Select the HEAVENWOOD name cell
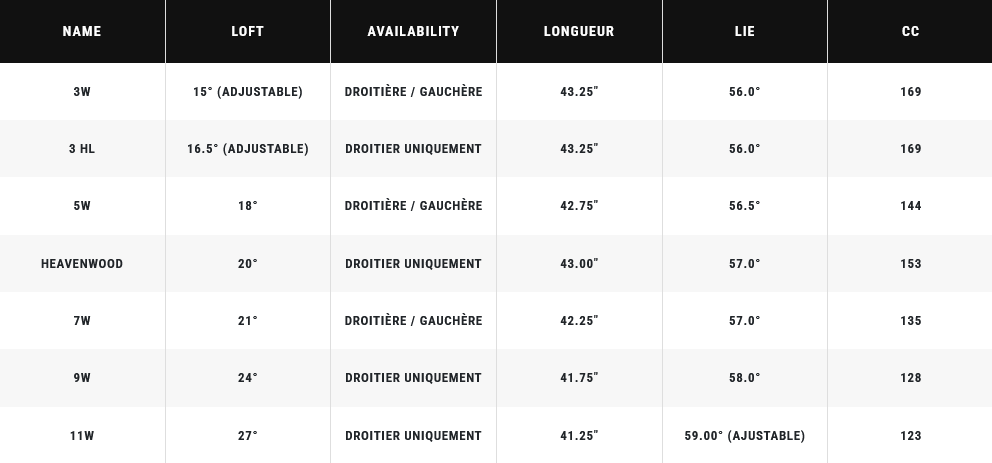 pos(82,264)
